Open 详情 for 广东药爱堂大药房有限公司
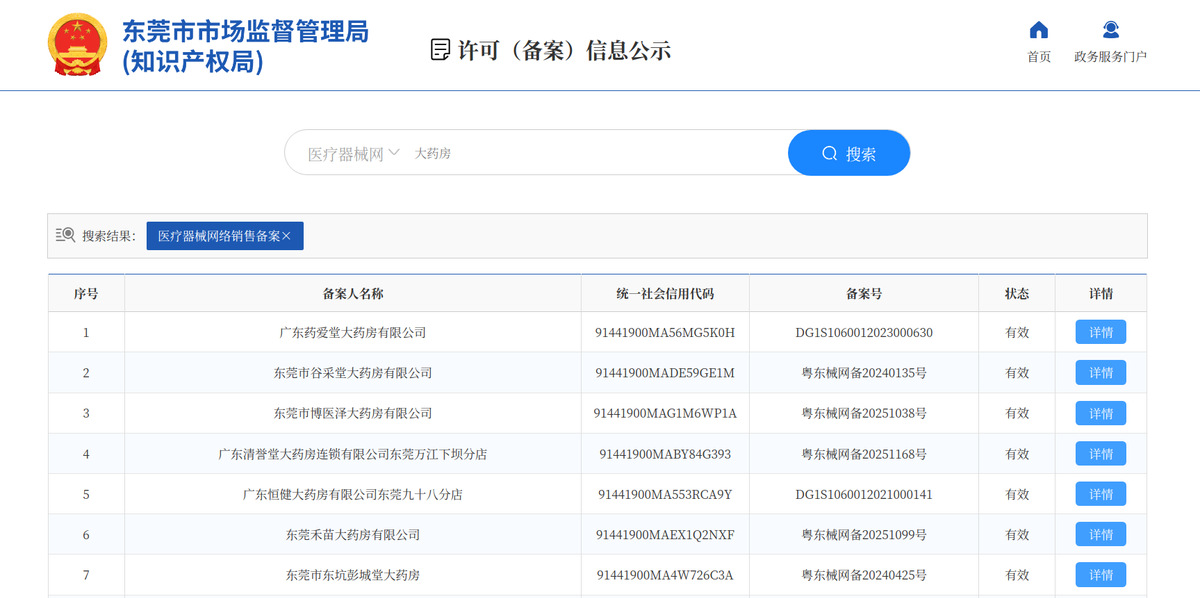Image resolution: width=1200 pixels, height=598 pixels. pos(1100,332)
